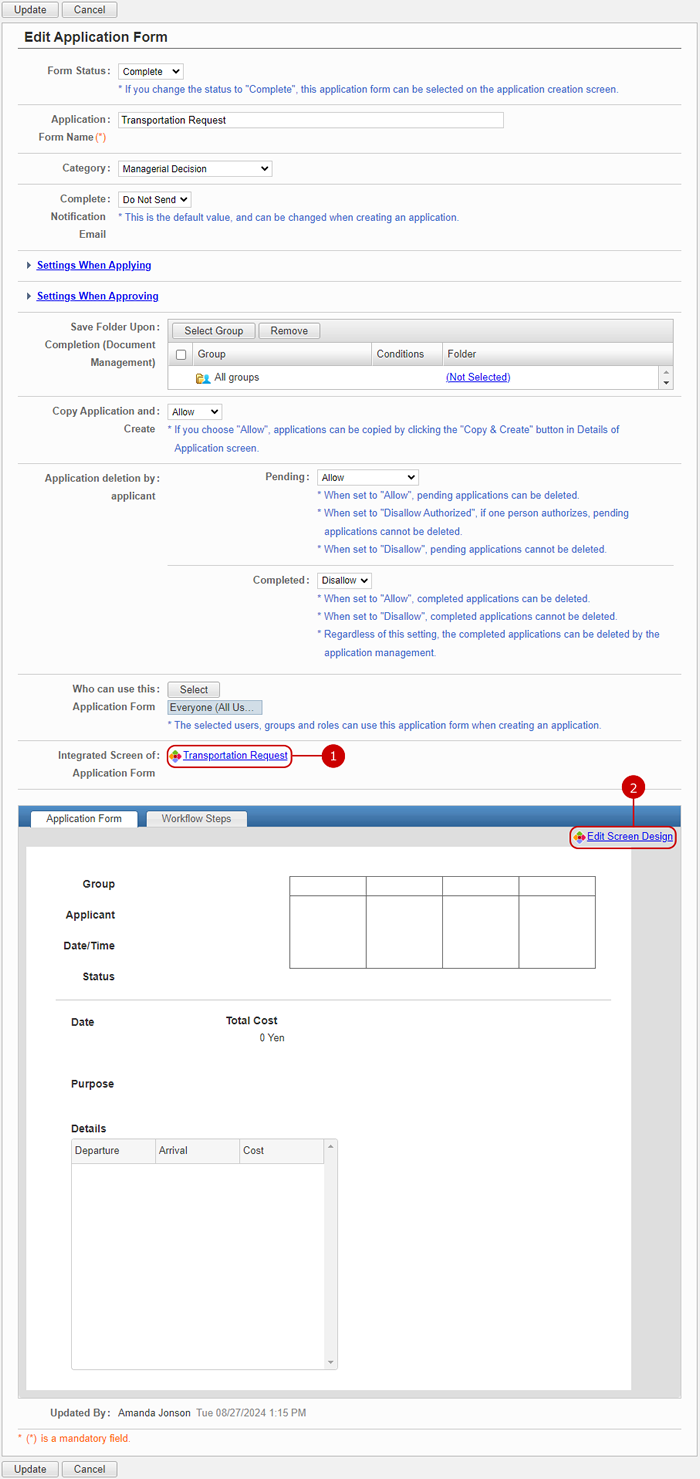The height and width of the screenshot is (1479, 700).
Task: Click the All groups icon
Action: point(203,378)
